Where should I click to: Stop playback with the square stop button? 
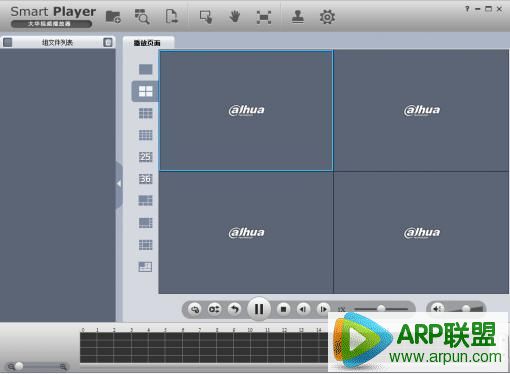pyautogui.click(x=283, y=309)
